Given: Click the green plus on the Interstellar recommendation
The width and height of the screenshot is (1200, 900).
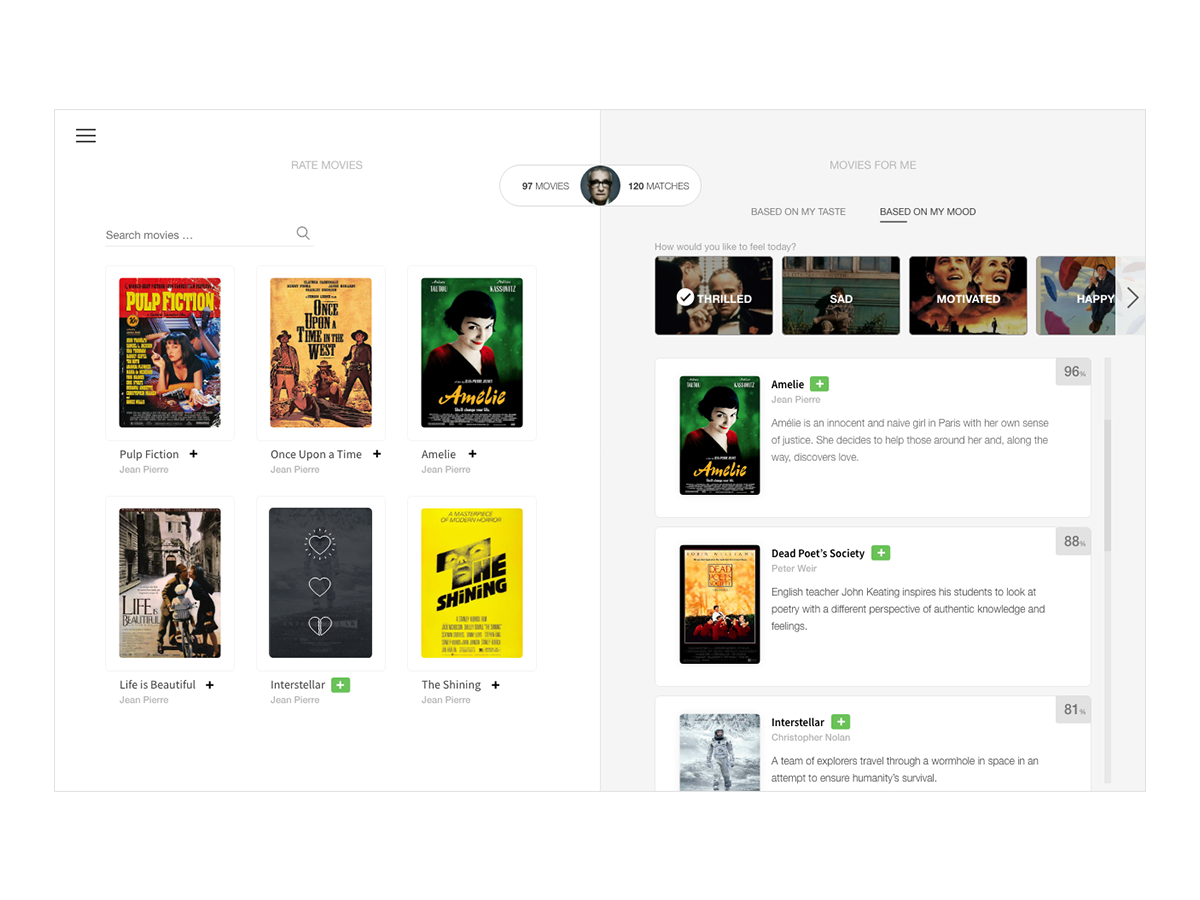Looking at the screenshot, I should 840,722.
